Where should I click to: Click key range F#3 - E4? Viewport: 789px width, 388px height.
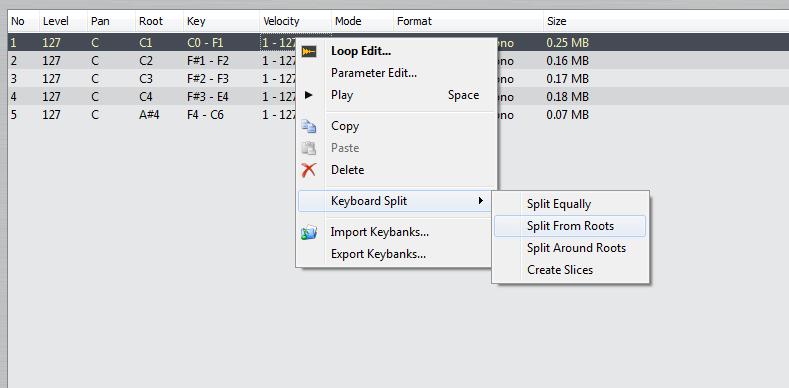coord(208,97)
